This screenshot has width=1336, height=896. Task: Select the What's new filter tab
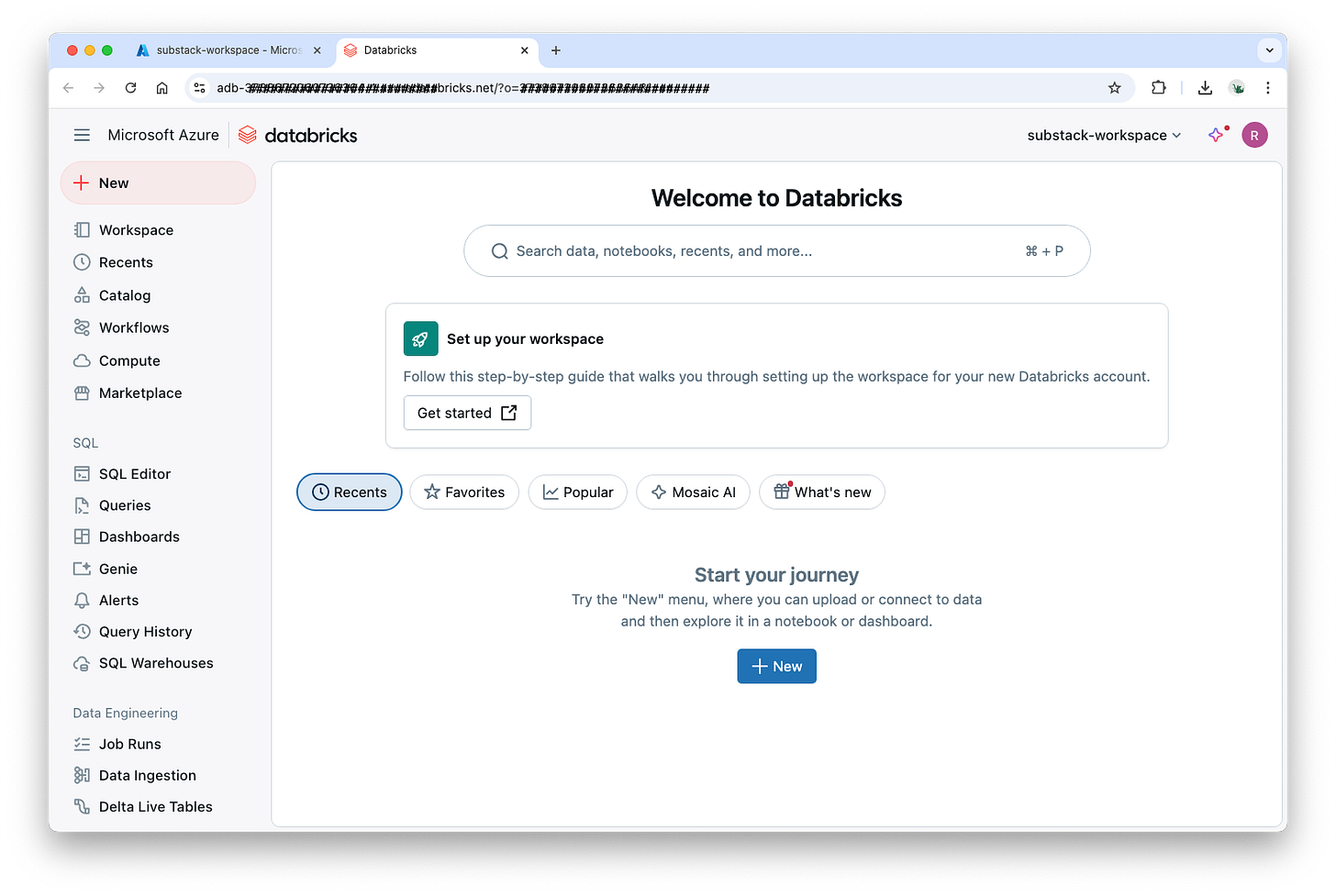click(x=821, y=492)
